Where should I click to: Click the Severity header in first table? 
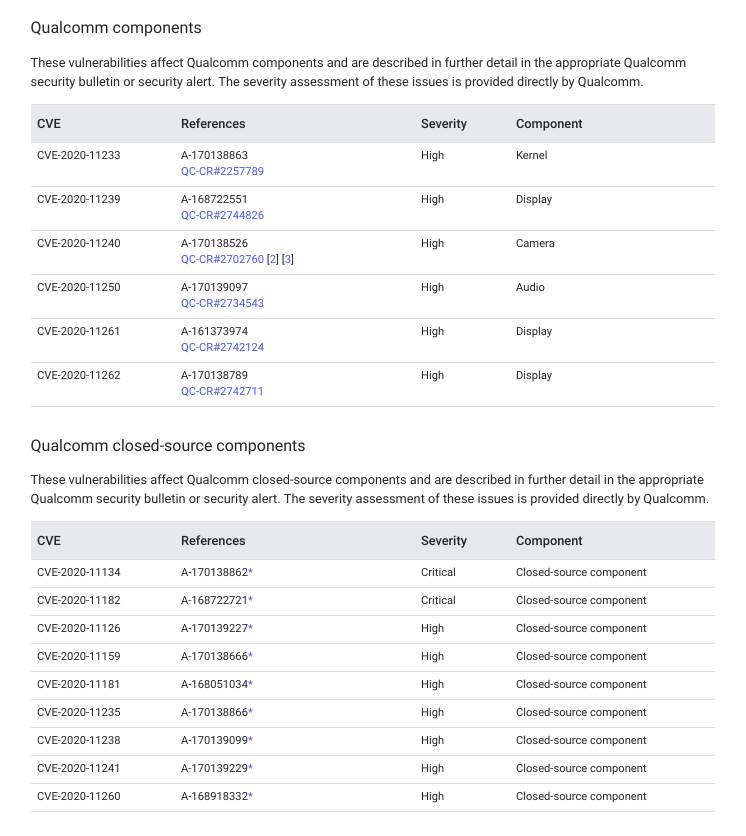coord(444,124)
